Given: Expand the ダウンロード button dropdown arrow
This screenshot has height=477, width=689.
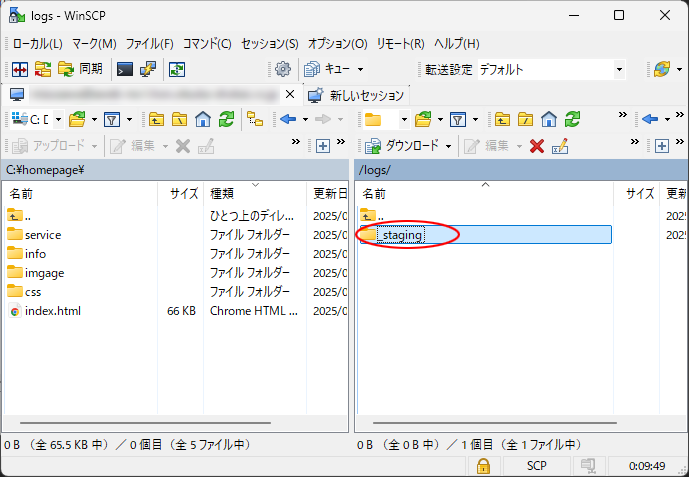Looking at the screenshot, I should (449, 146).
